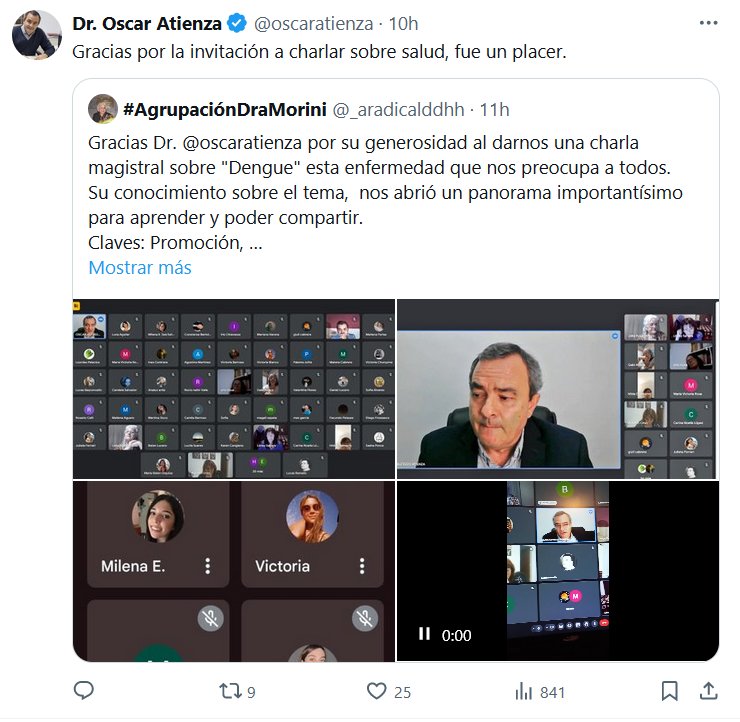Pause the video at 0:00
The height and width of the screenshot is (722, 740).
tap(424, 634)
